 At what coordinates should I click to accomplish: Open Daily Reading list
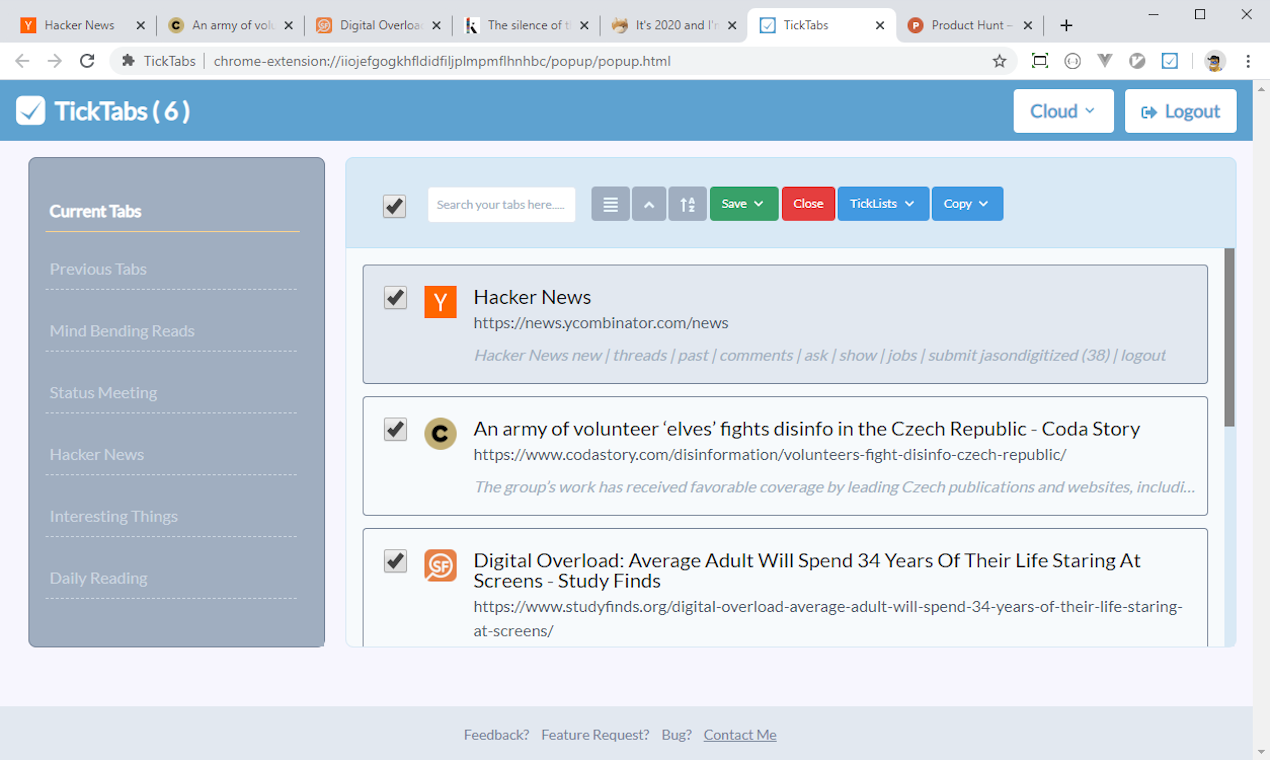tap(98, 578)
